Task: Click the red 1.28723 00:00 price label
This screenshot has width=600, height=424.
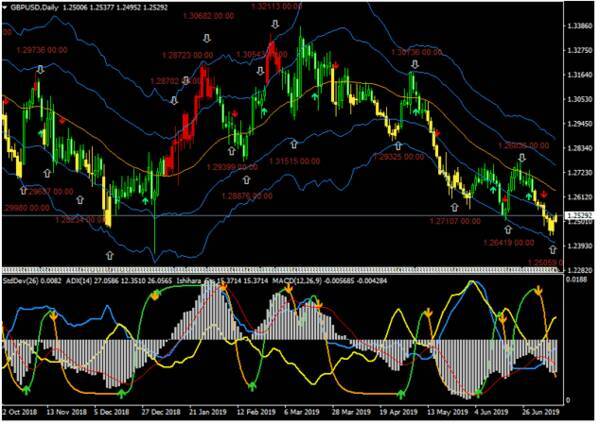Action: (188, 55)
